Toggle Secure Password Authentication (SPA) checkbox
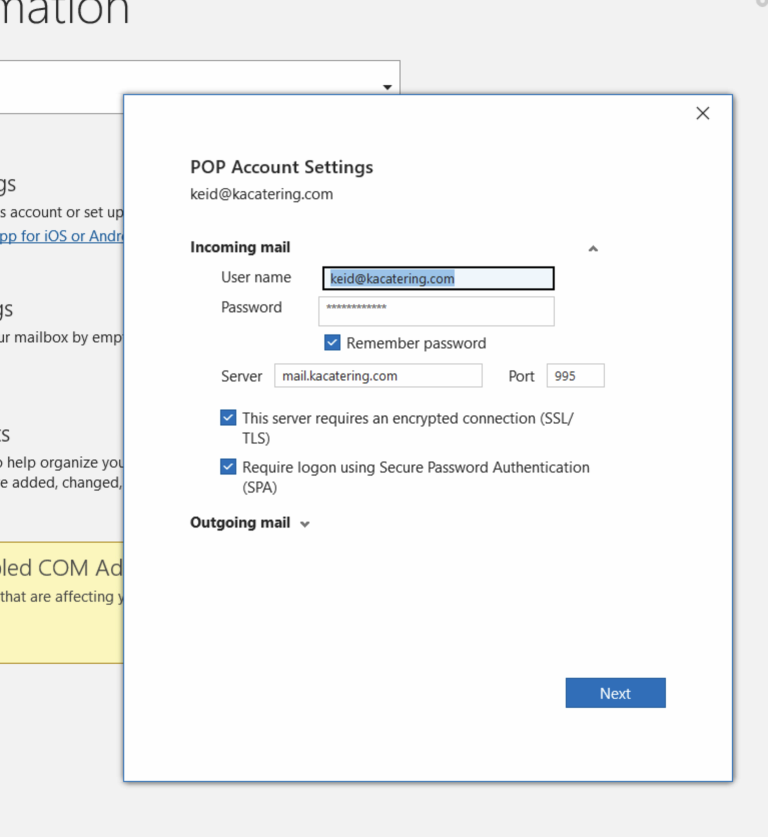 (x=228, y=467)
